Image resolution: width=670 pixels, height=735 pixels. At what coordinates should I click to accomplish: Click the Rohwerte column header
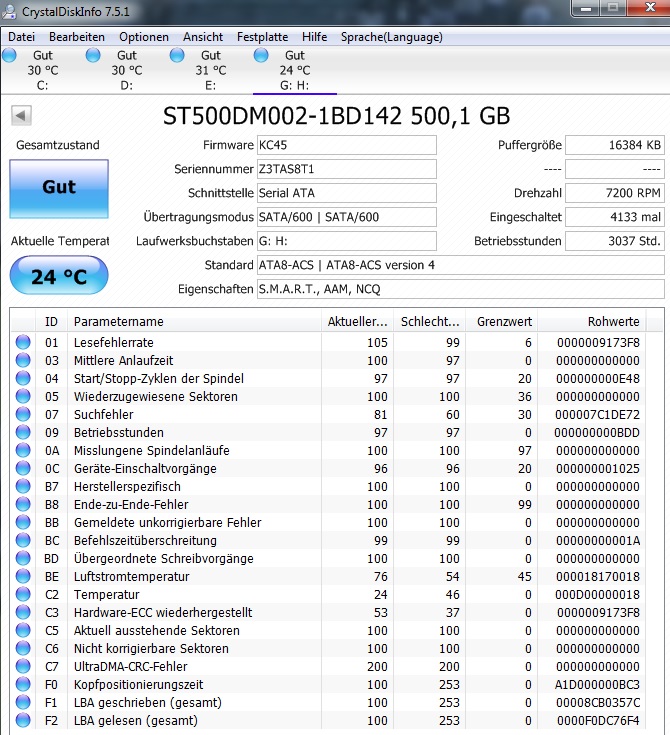tap(592, 322)
